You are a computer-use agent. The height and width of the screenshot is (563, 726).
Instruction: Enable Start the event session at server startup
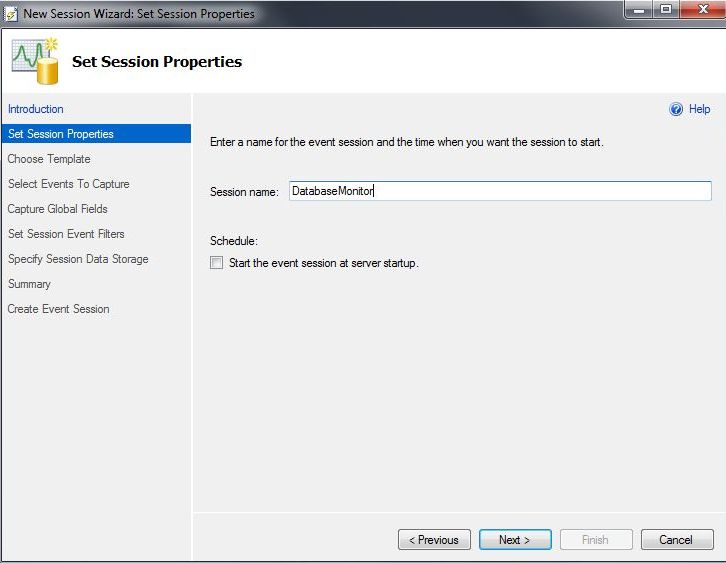coord(217,263)
